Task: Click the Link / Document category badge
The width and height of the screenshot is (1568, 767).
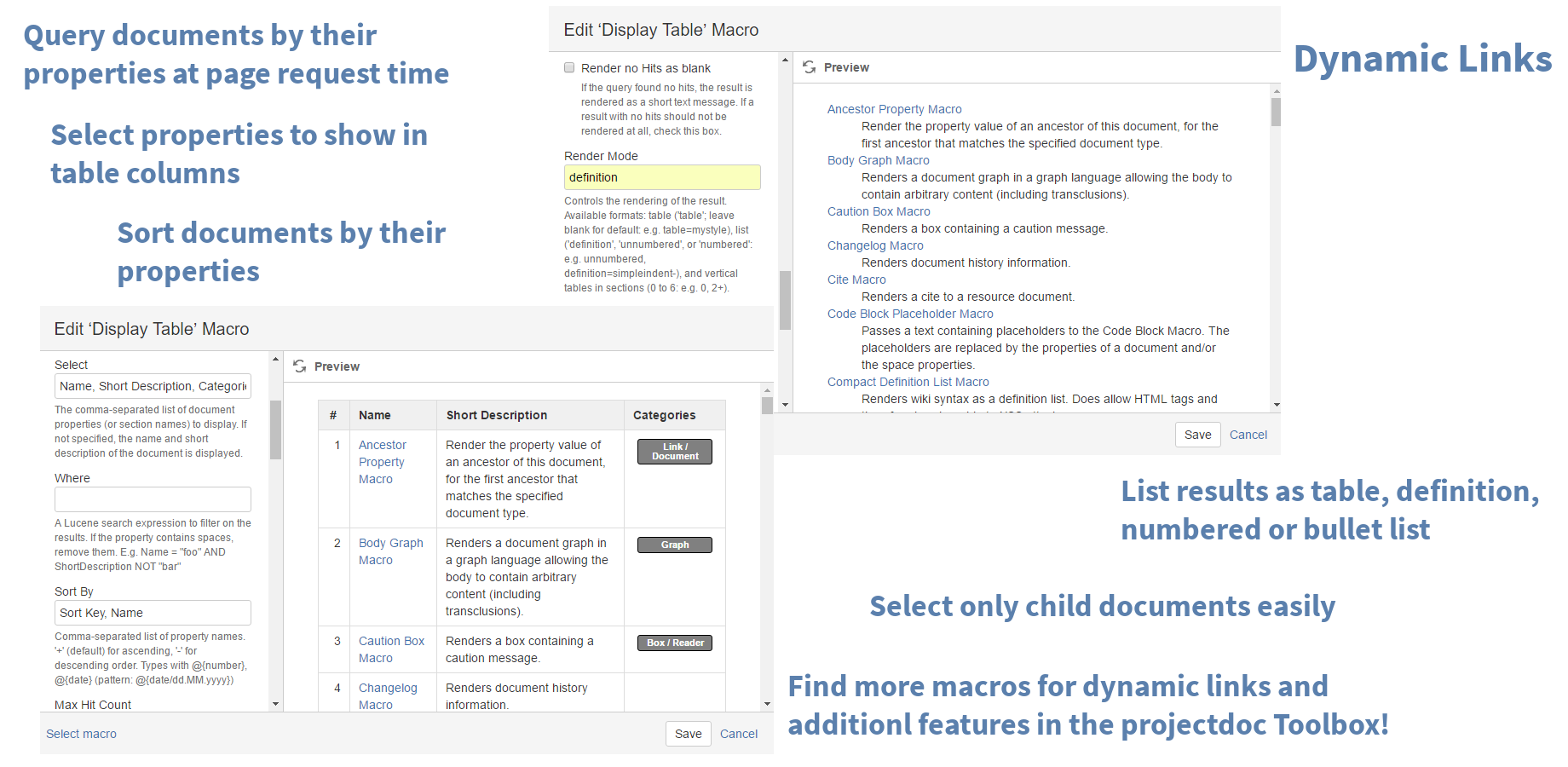Action: [674, 451]
